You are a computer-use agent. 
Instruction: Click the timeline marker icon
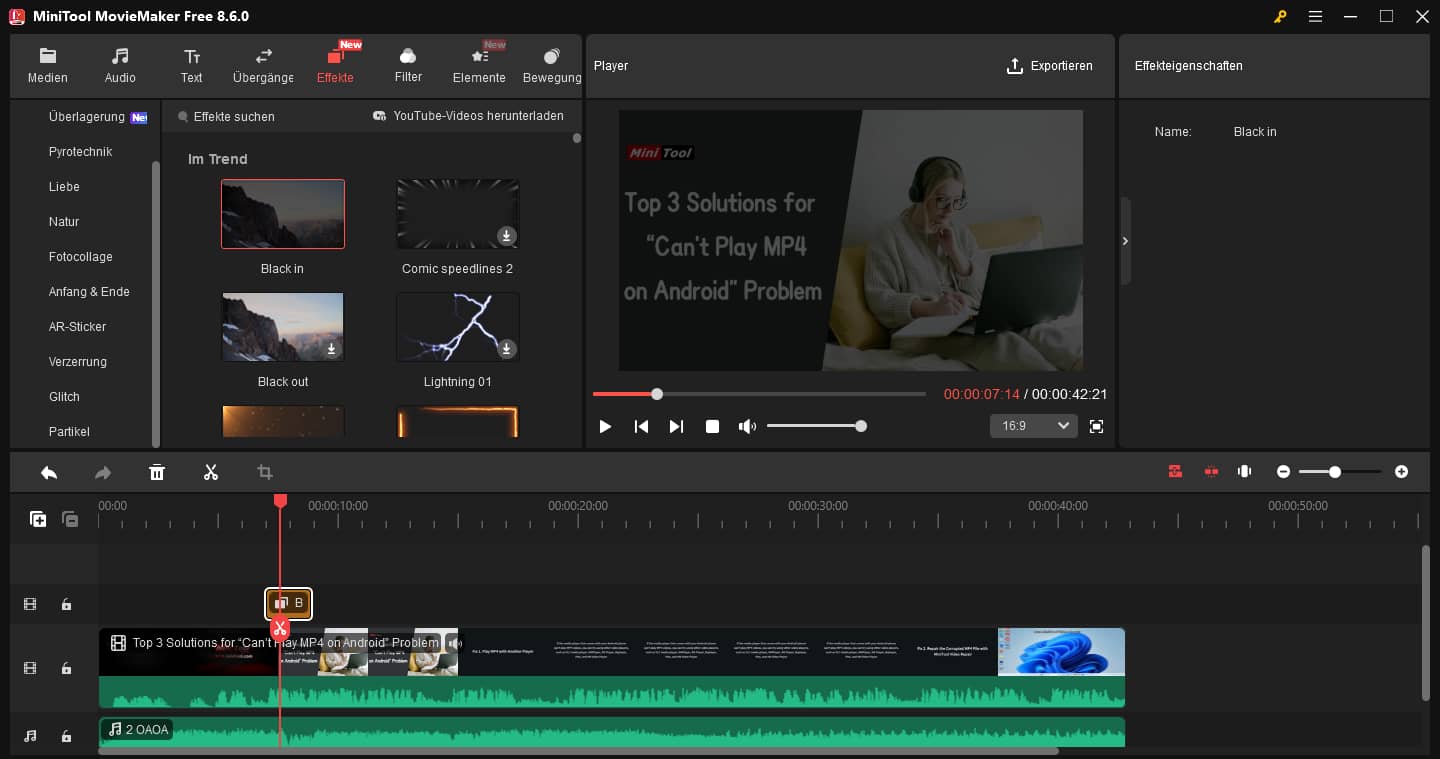(1245, 471)
